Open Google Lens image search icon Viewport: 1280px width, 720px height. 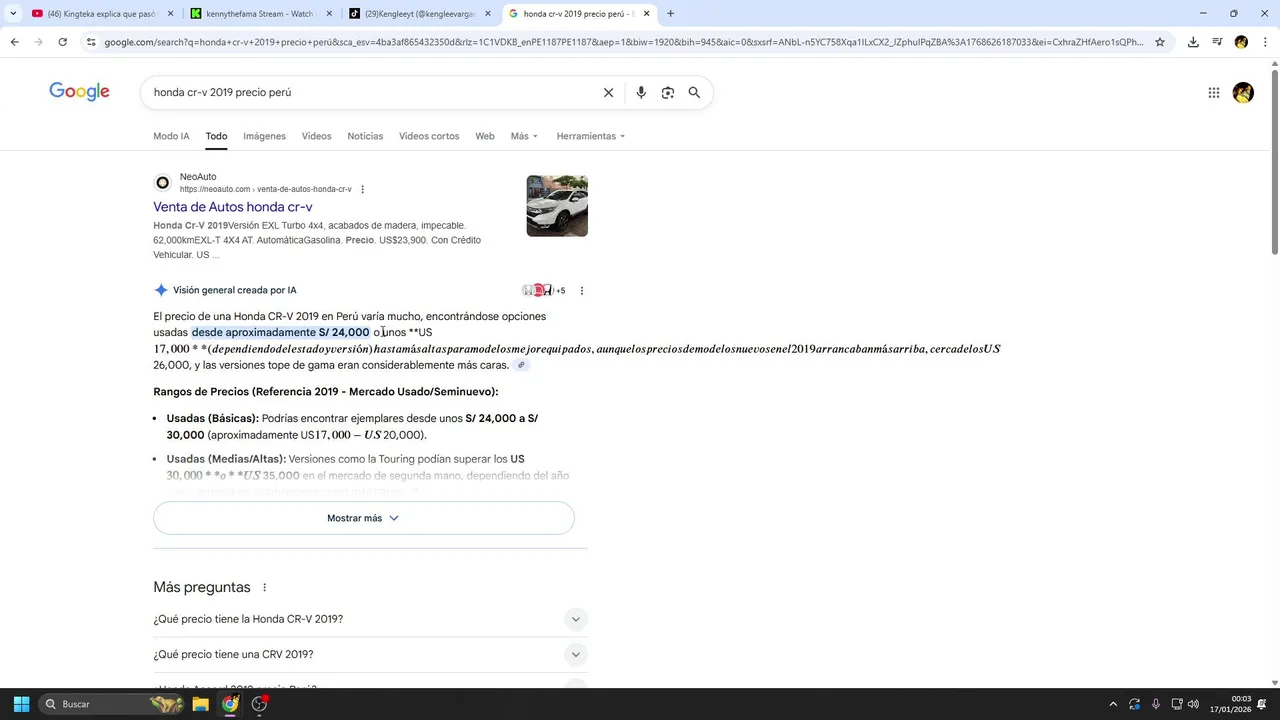point(667,92)
